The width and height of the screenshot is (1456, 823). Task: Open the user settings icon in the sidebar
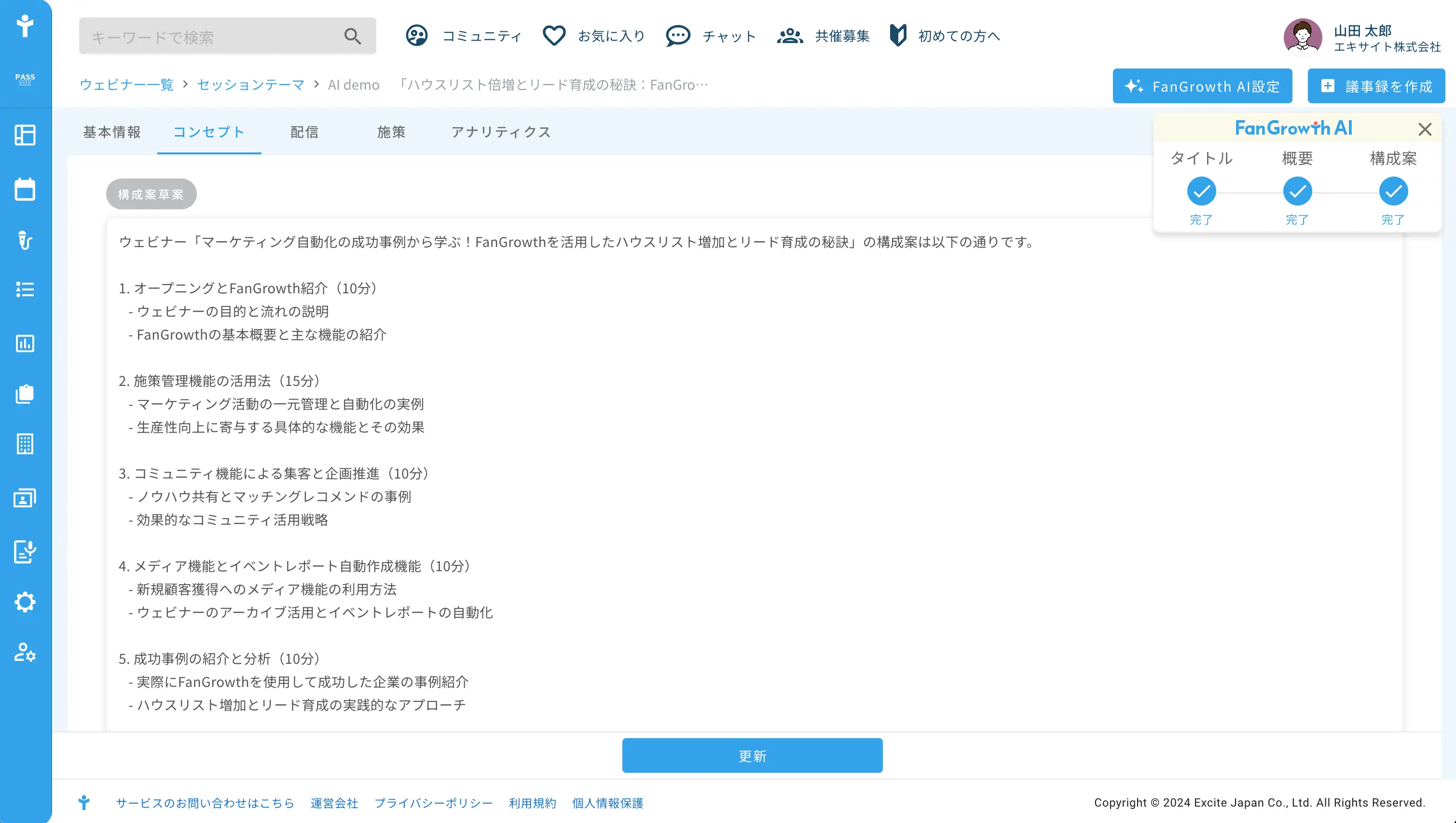pyautogui.click(x=25, y=652)
